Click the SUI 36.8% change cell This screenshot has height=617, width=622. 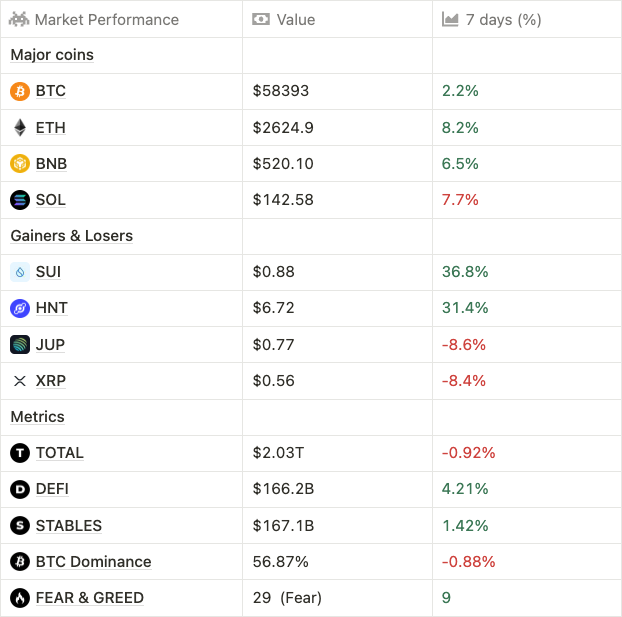[463, 272]
